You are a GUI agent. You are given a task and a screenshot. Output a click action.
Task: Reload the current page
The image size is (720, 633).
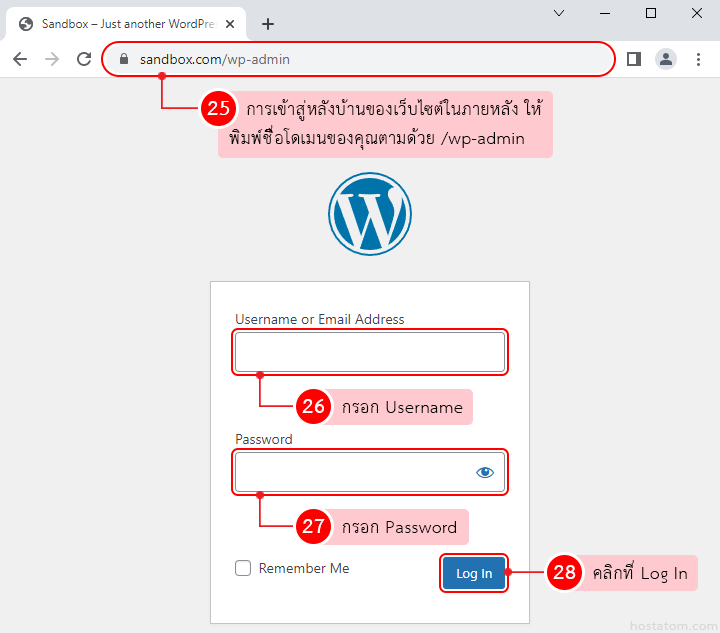click(x=84, y=59)
